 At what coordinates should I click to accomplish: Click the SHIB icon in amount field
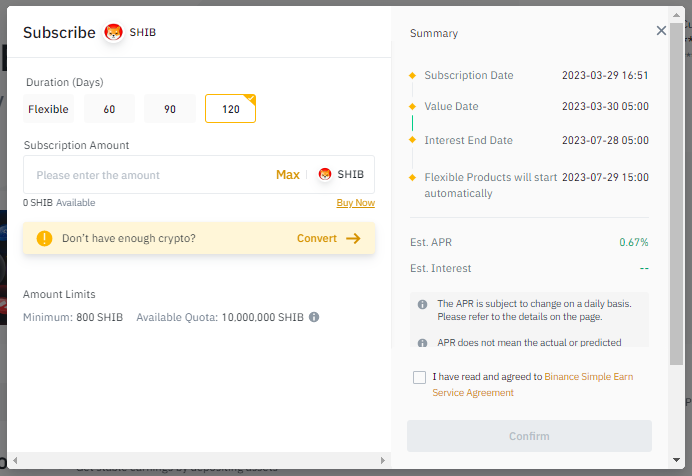tap(325, 174)
